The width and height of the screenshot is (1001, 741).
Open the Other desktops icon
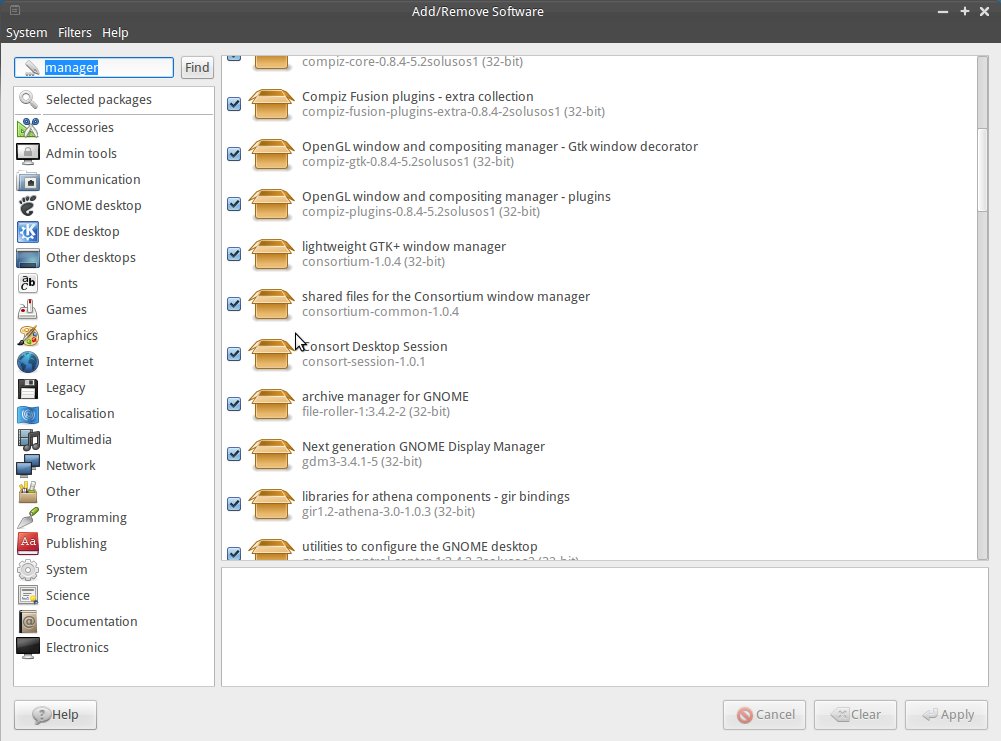(x=28, y=258)
